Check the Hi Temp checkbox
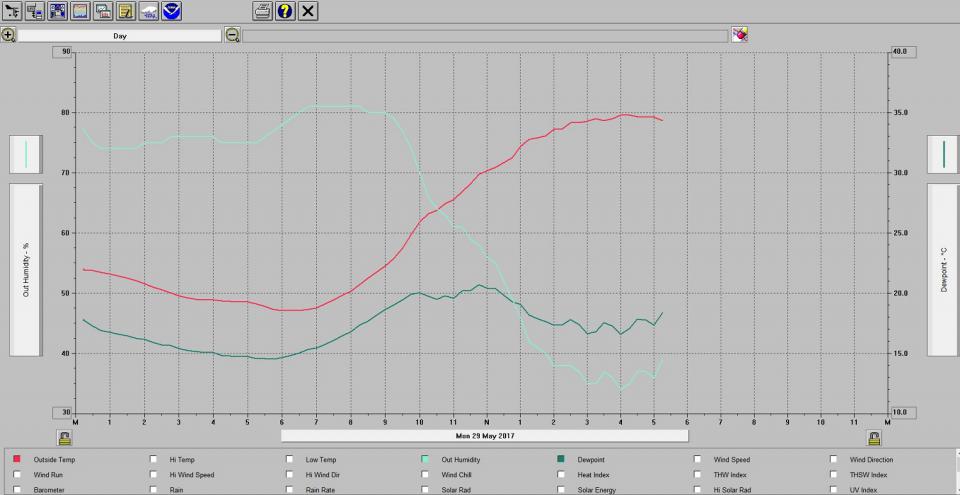The width and height of the screenshot is (960, 495). (x=153, y=460)
